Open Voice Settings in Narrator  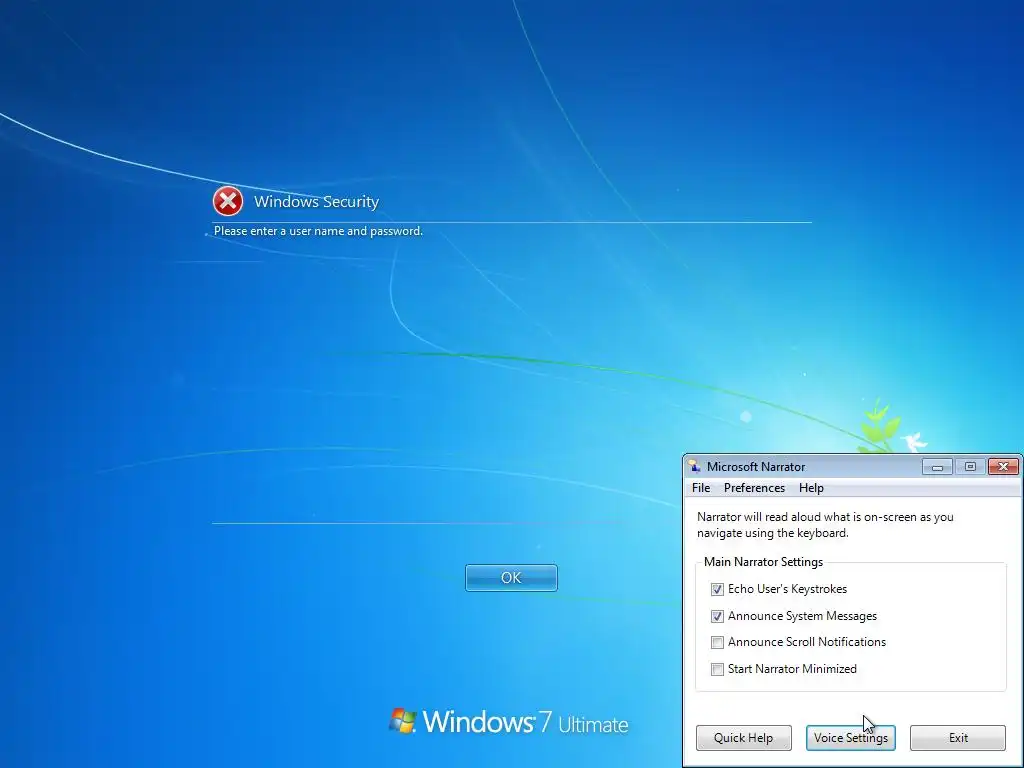(850, 737)
